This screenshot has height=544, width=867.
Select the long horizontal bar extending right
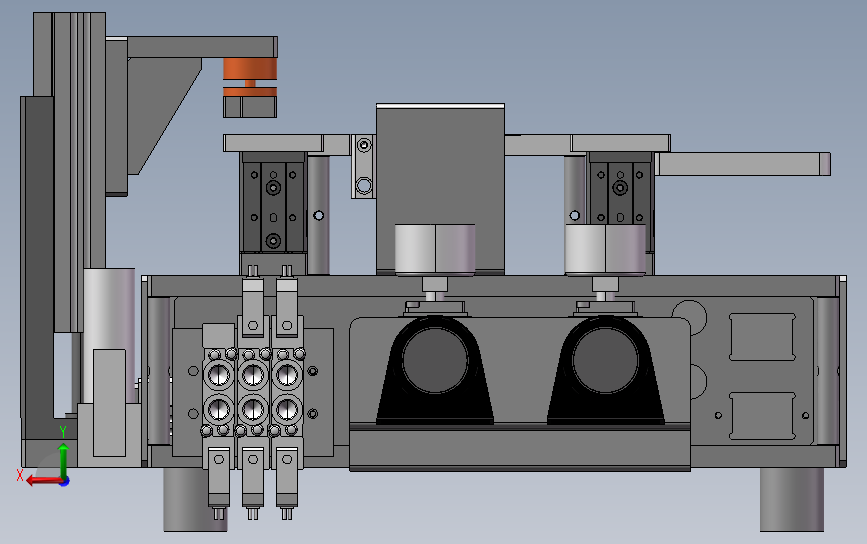(743, 164)
